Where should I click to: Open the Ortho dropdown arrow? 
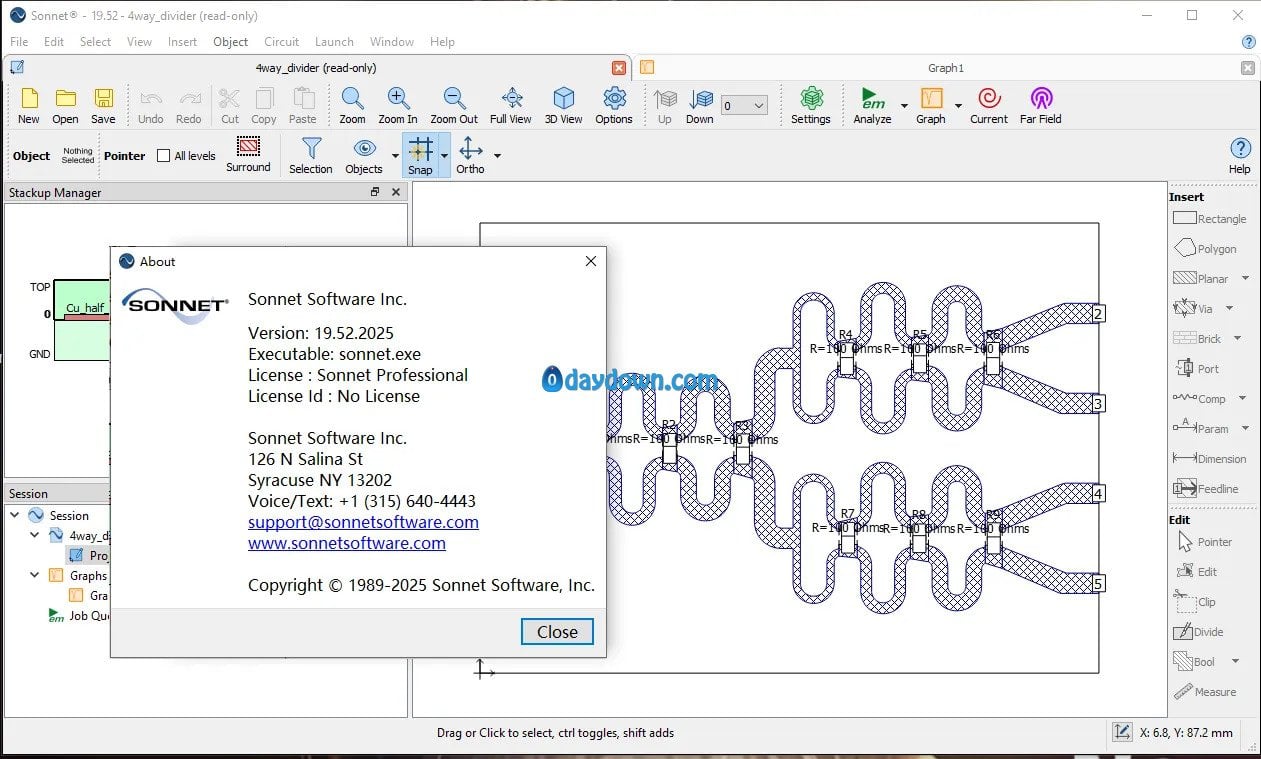[497, 156]
